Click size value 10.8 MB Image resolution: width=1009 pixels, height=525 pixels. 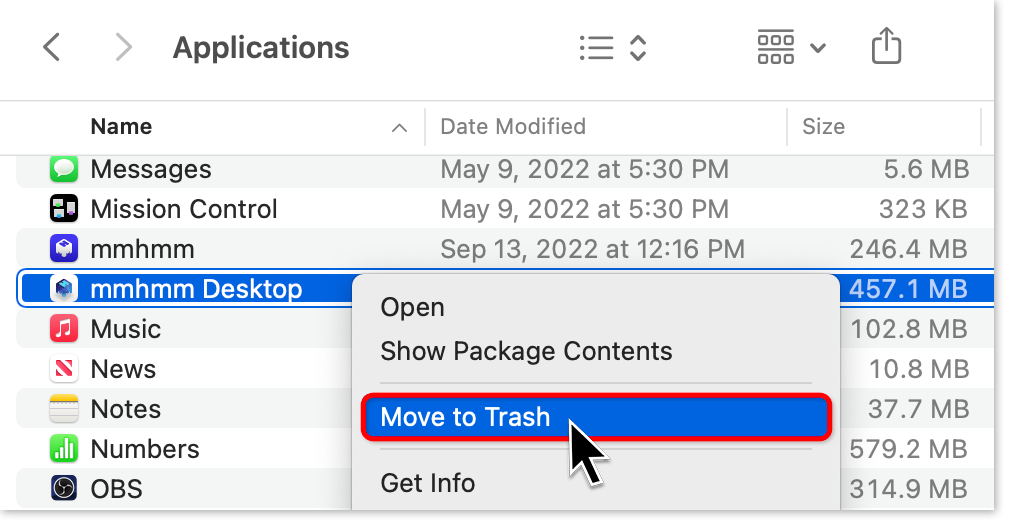pos(919,369)
